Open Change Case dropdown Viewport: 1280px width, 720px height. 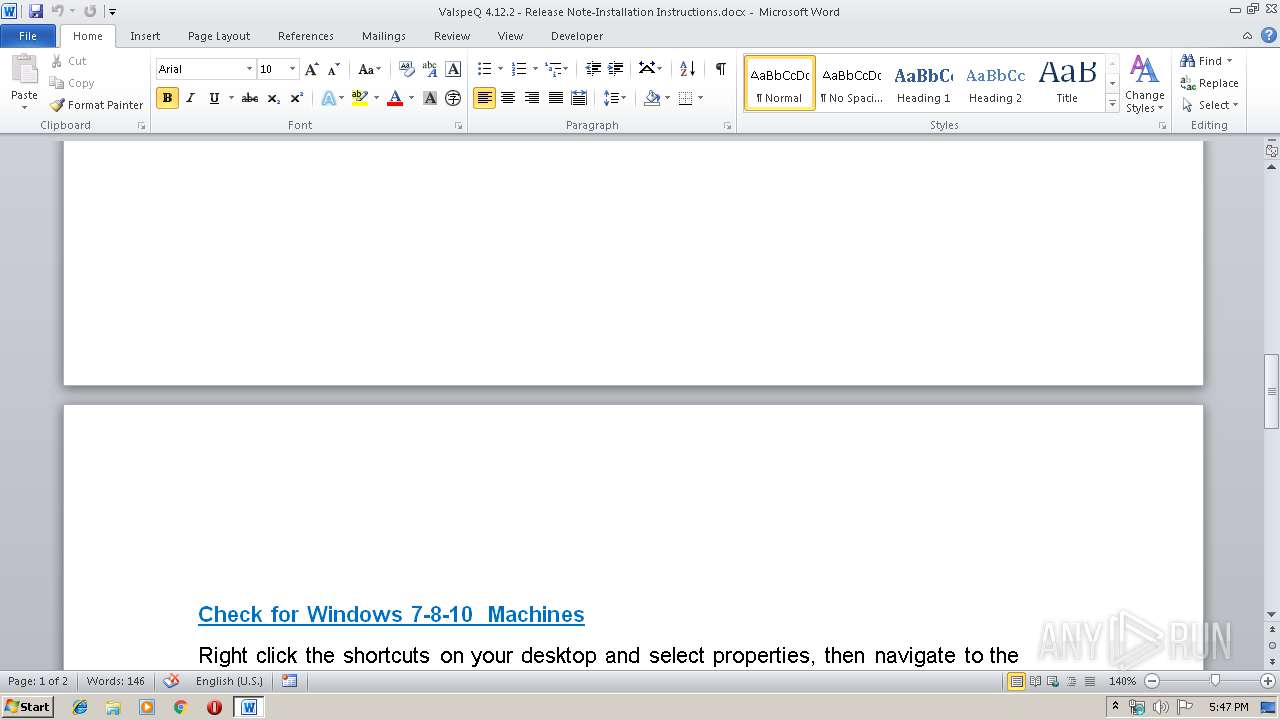coord(370,69)
